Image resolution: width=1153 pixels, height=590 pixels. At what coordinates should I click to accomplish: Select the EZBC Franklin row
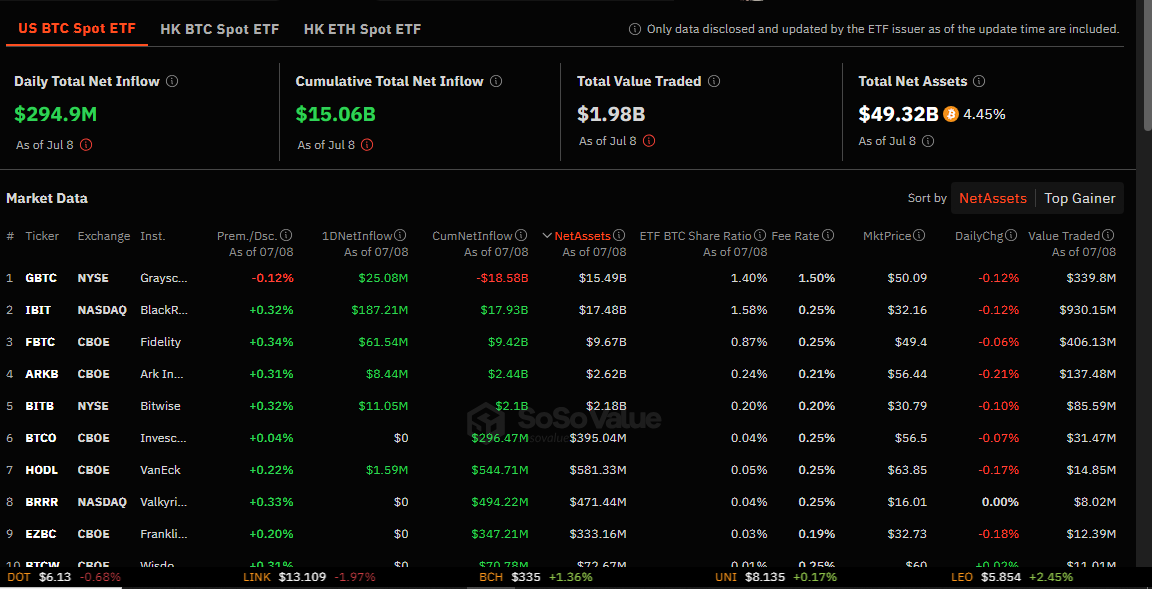(564, 534)
